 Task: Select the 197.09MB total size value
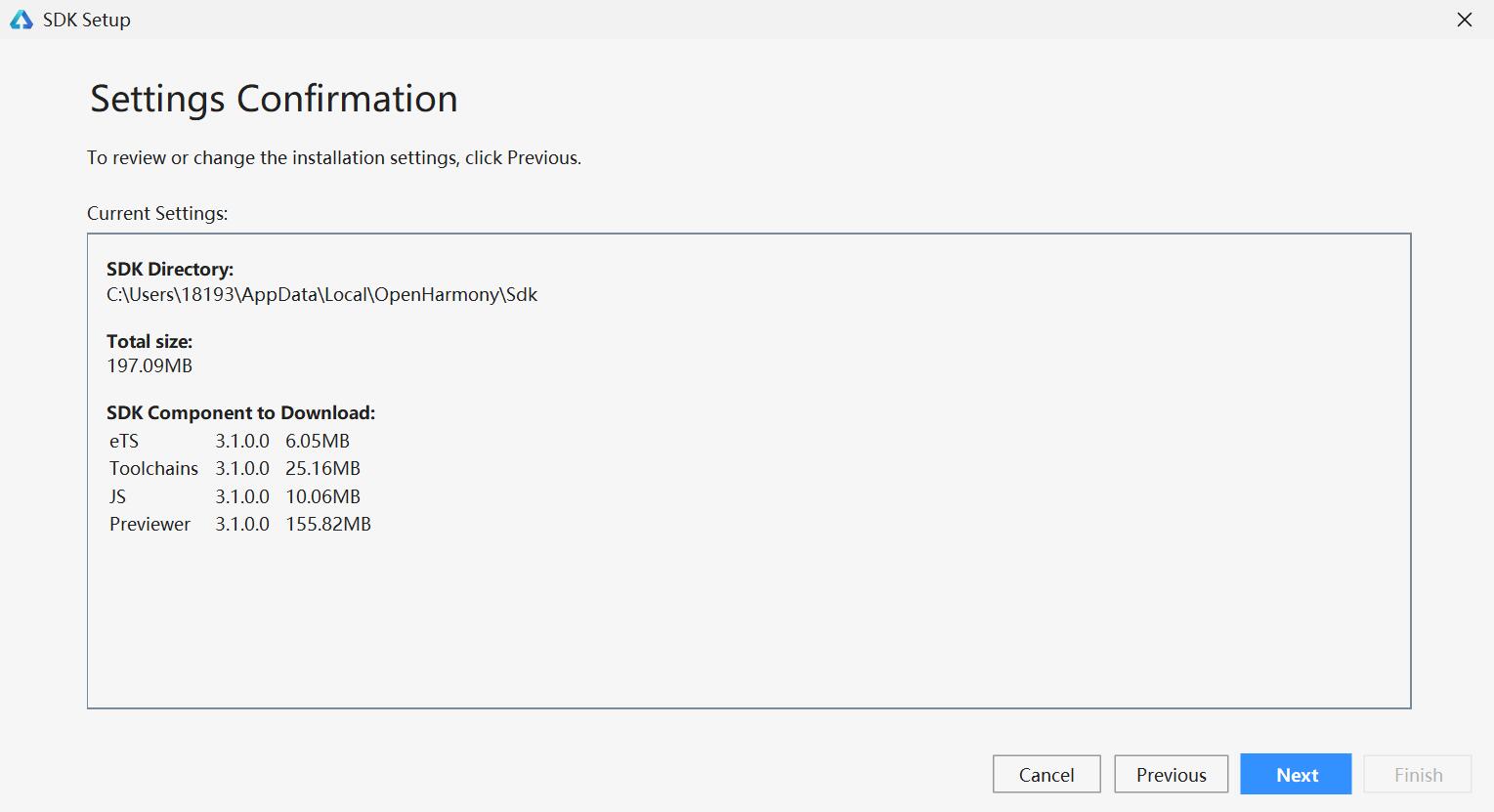point(149,365)
